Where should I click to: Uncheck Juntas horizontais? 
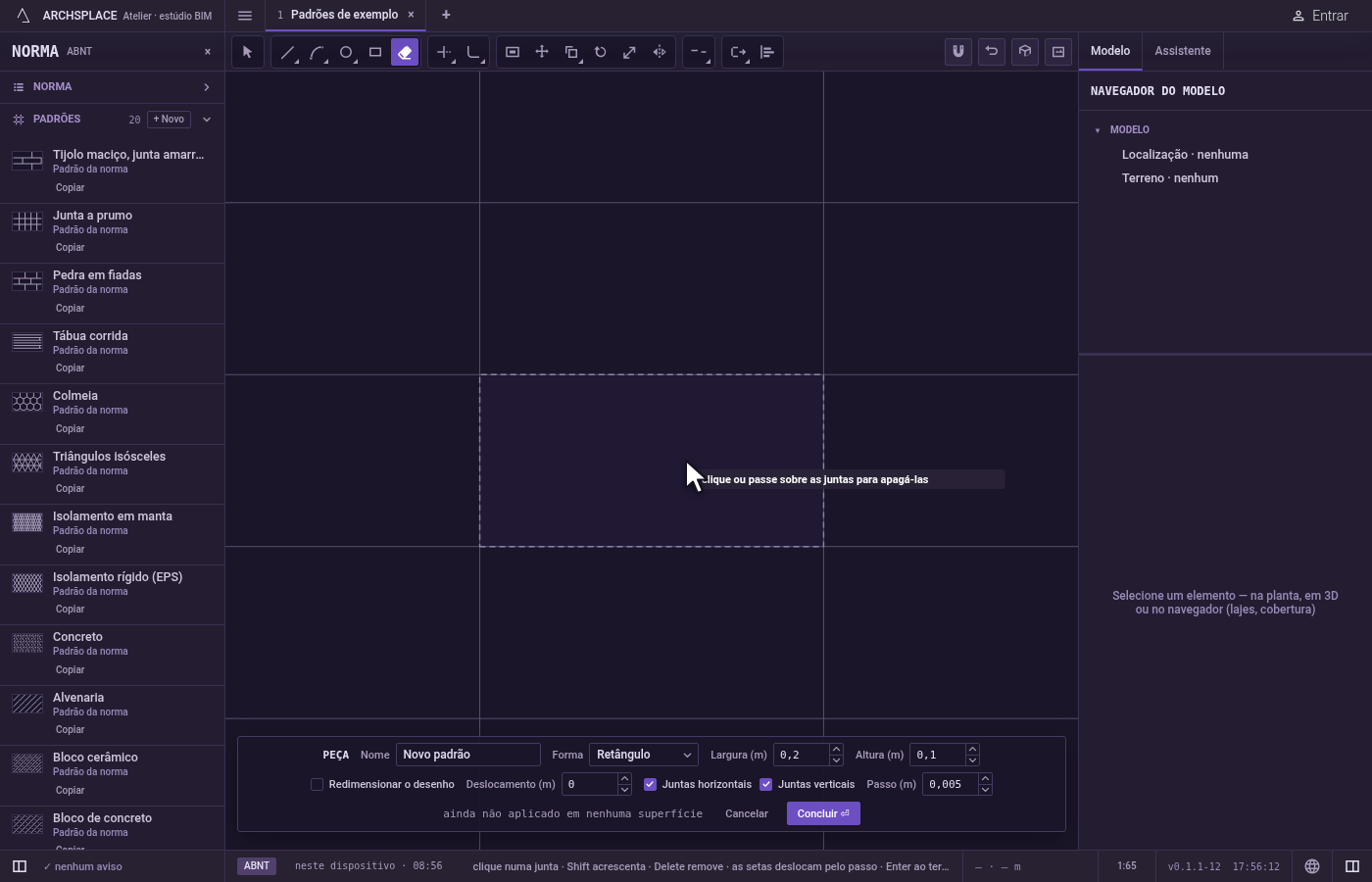tap(650, 784)
